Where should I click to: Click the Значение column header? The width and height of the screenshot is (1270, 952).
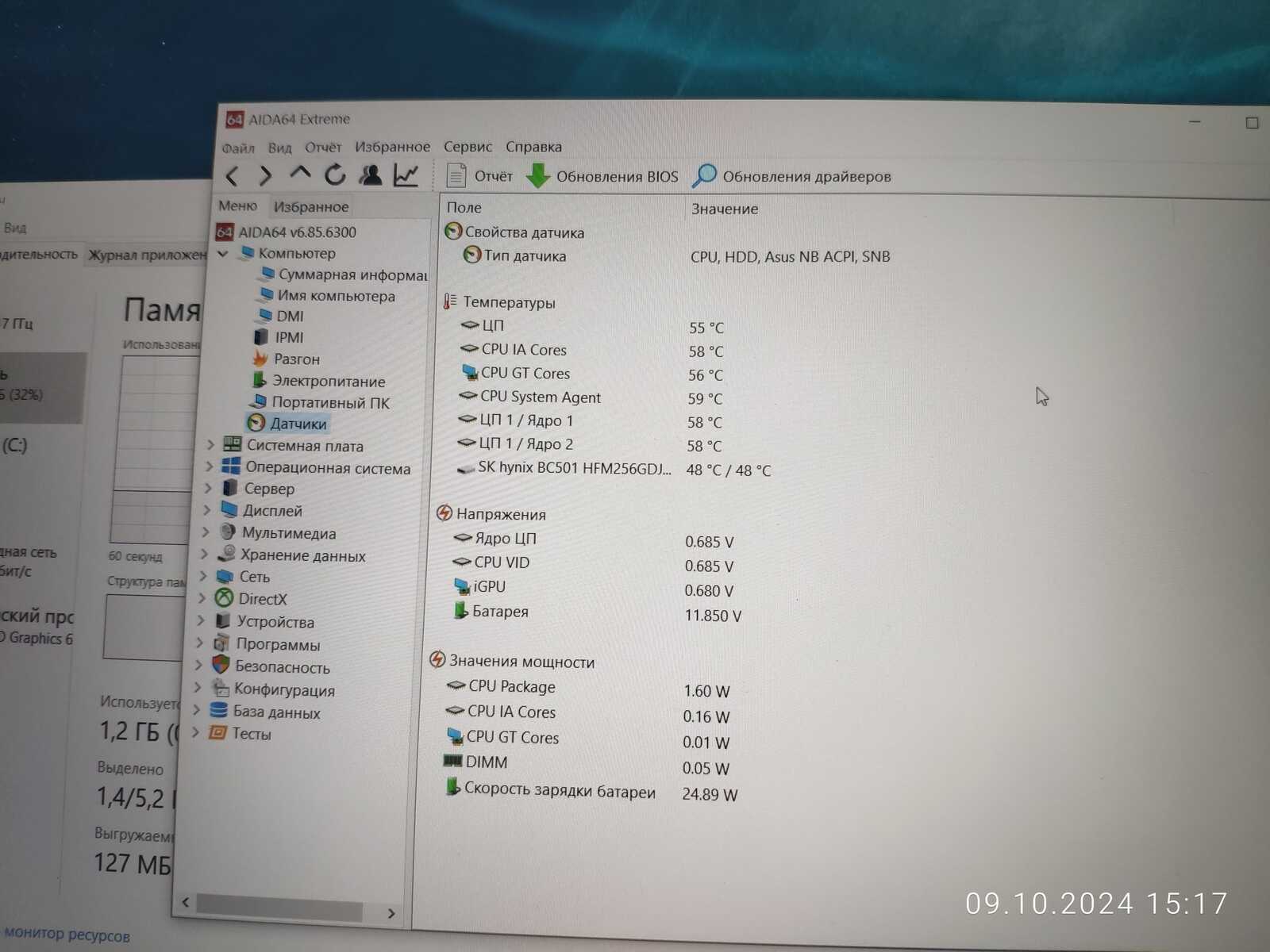click(725, 209)
